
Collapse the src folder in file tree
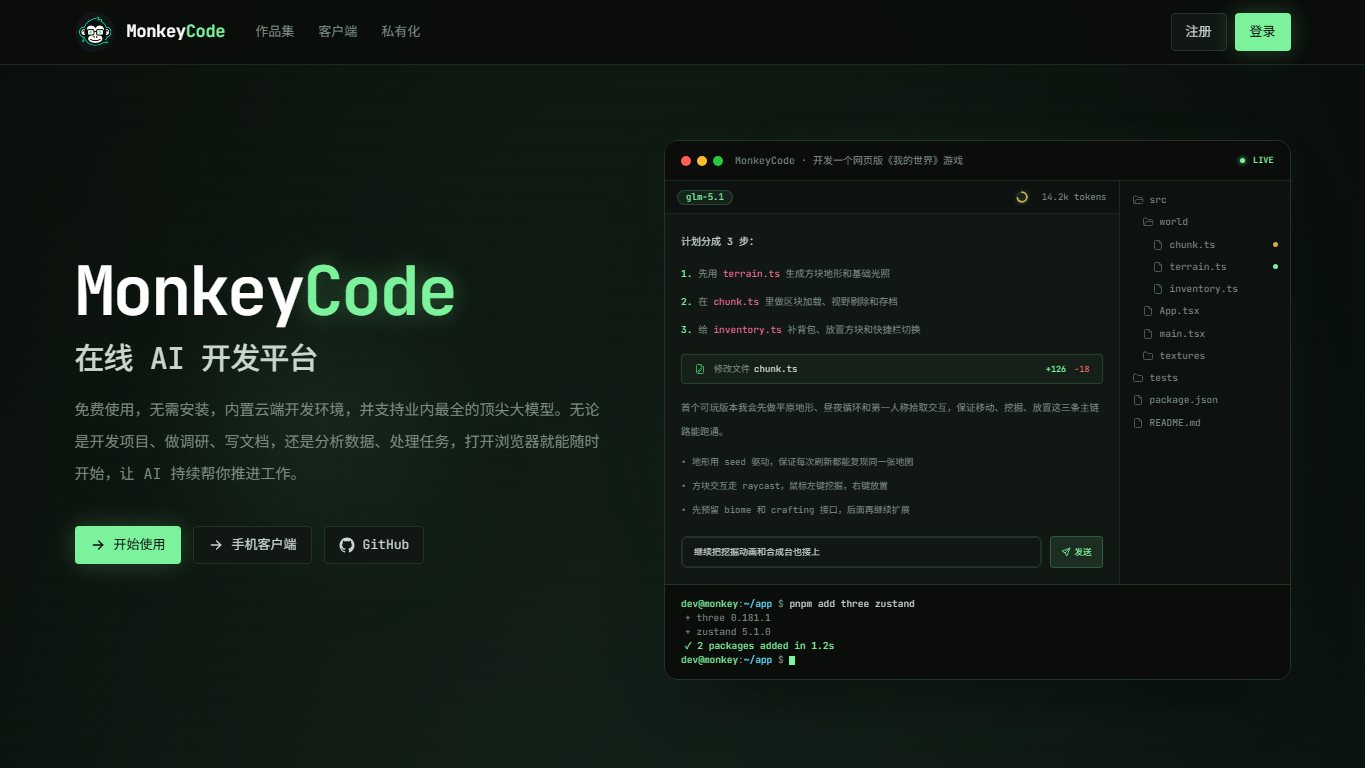click(1205, 200)
